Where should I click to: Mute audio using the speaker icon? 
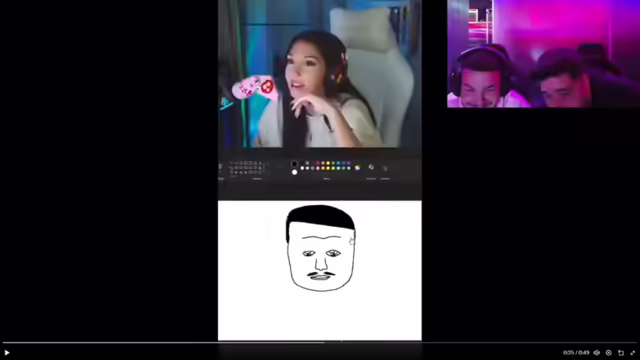click(597, 353)
